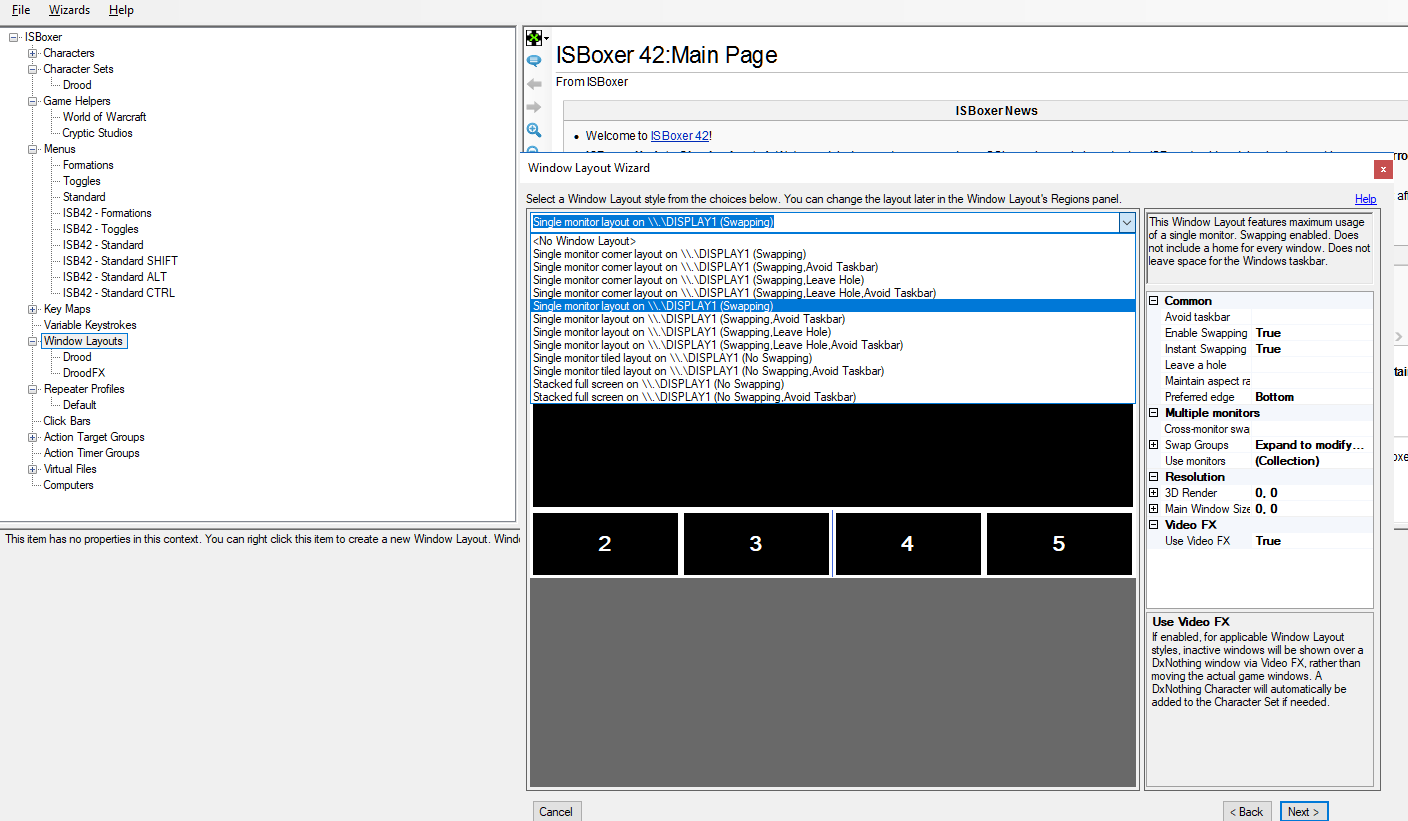
Task: Select the Use Video FX True value
Action: click(x=1268, y=541)
